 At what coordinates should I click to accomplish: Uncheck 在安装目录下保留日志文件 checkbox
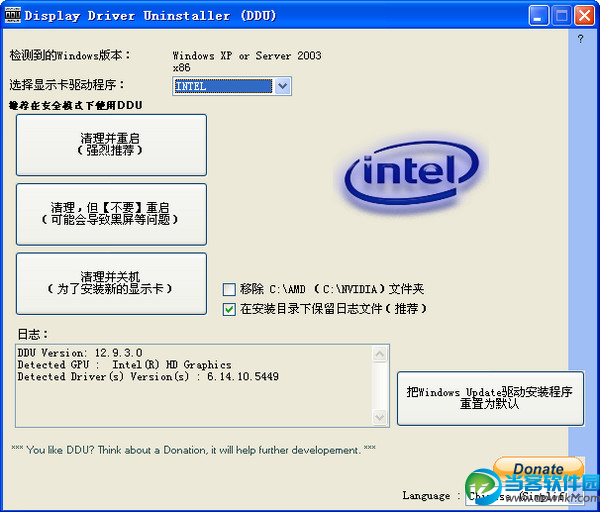pos(229,309)
